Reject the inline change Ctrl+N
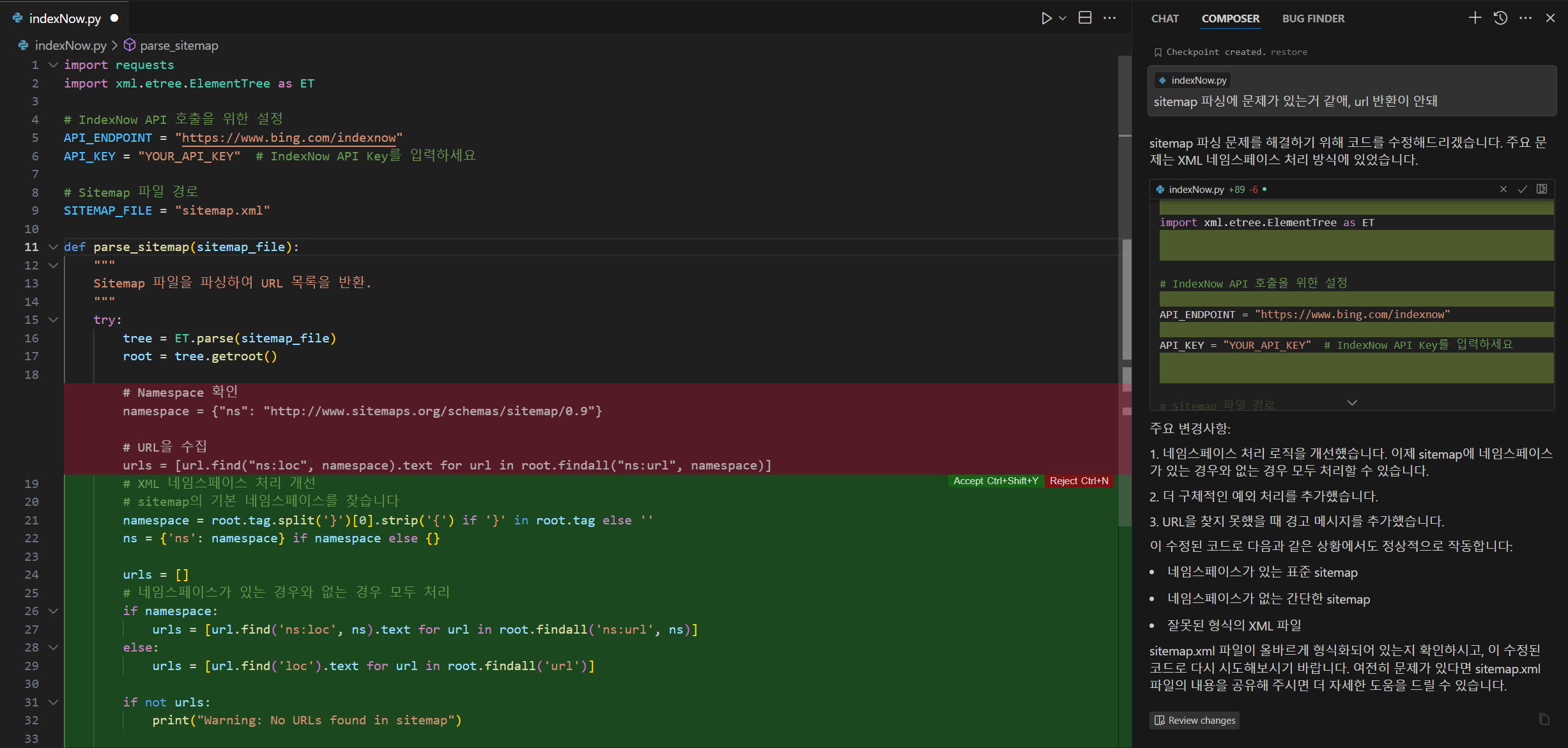This screenshot has height=748, width=1568. [1079, 481]
